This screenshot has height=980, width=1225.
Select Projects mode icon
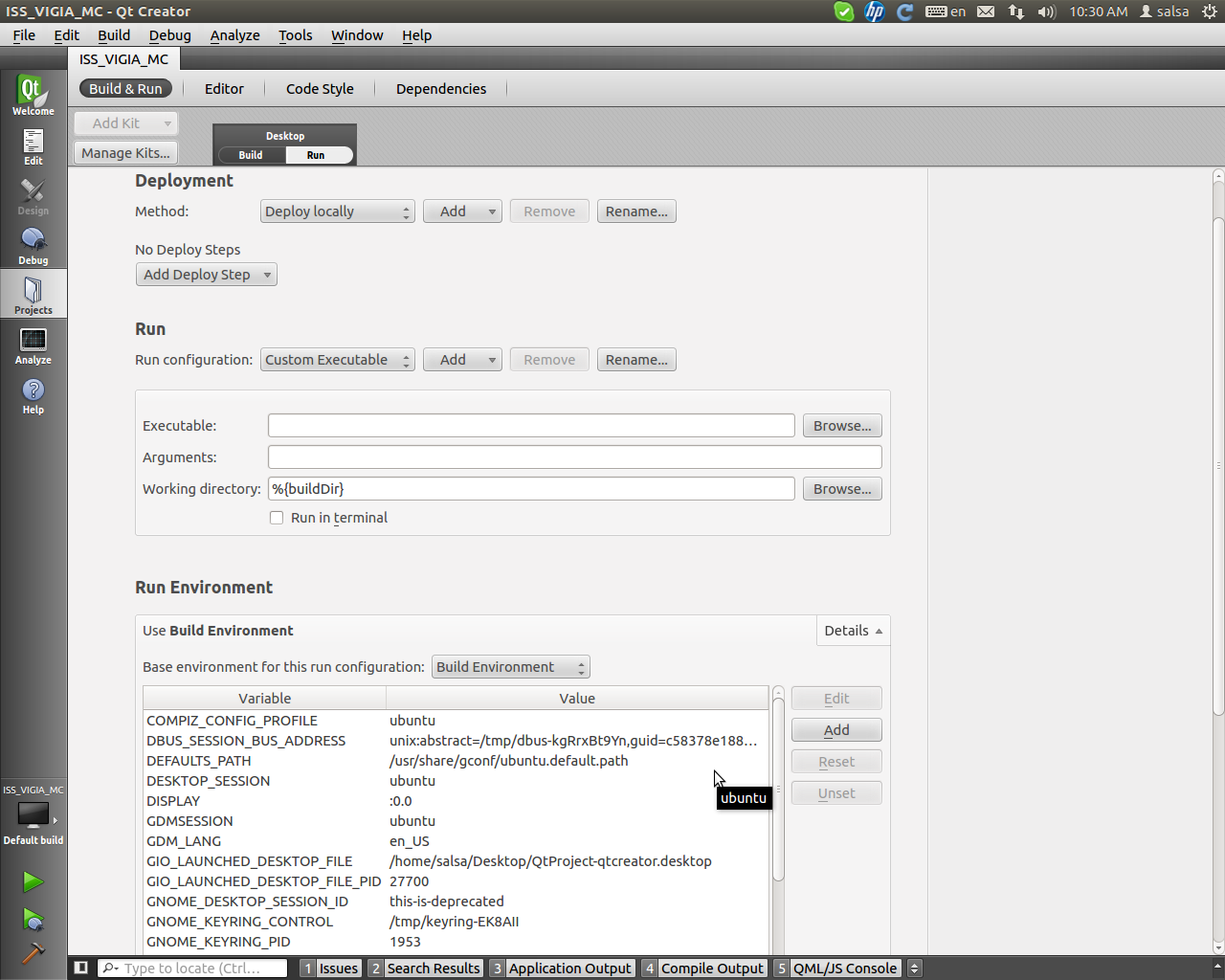pos(33,295)
